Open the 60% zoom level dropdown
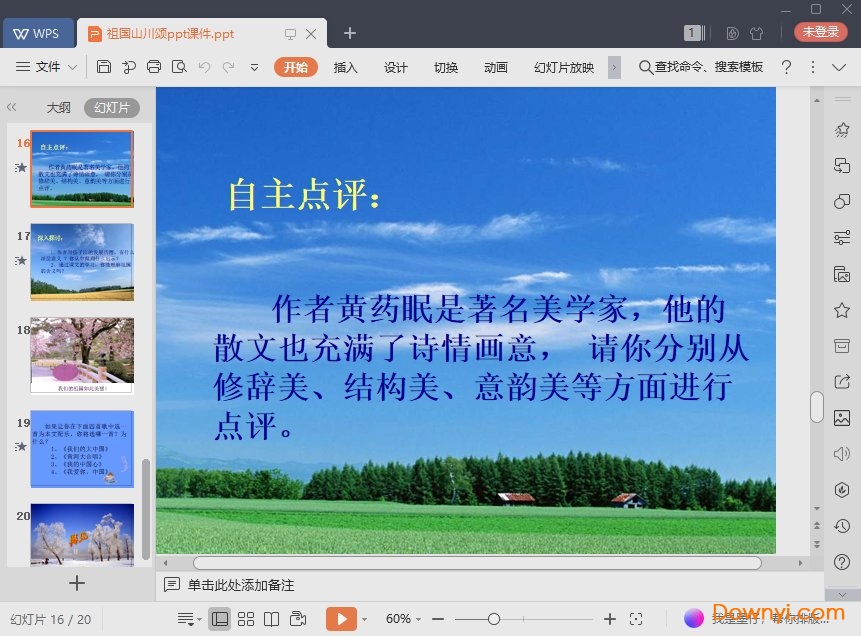Viewport: 861px width, 636px height. [405, 619]
